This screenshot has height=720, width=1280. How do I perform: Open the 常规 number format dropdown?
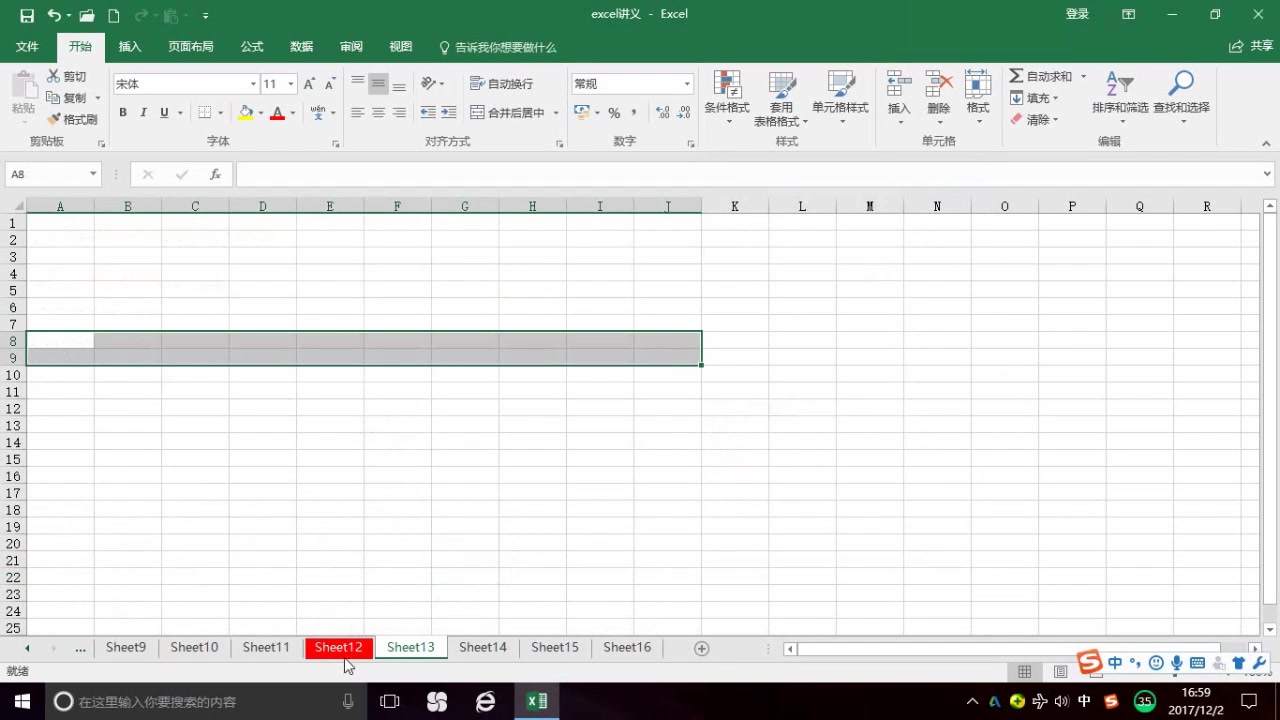click(686, 83)
